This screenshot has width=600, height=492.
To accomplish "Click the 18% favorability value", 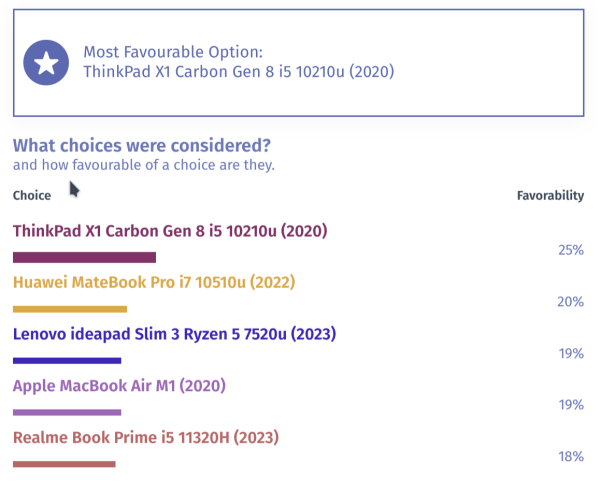I will (571, 456).
